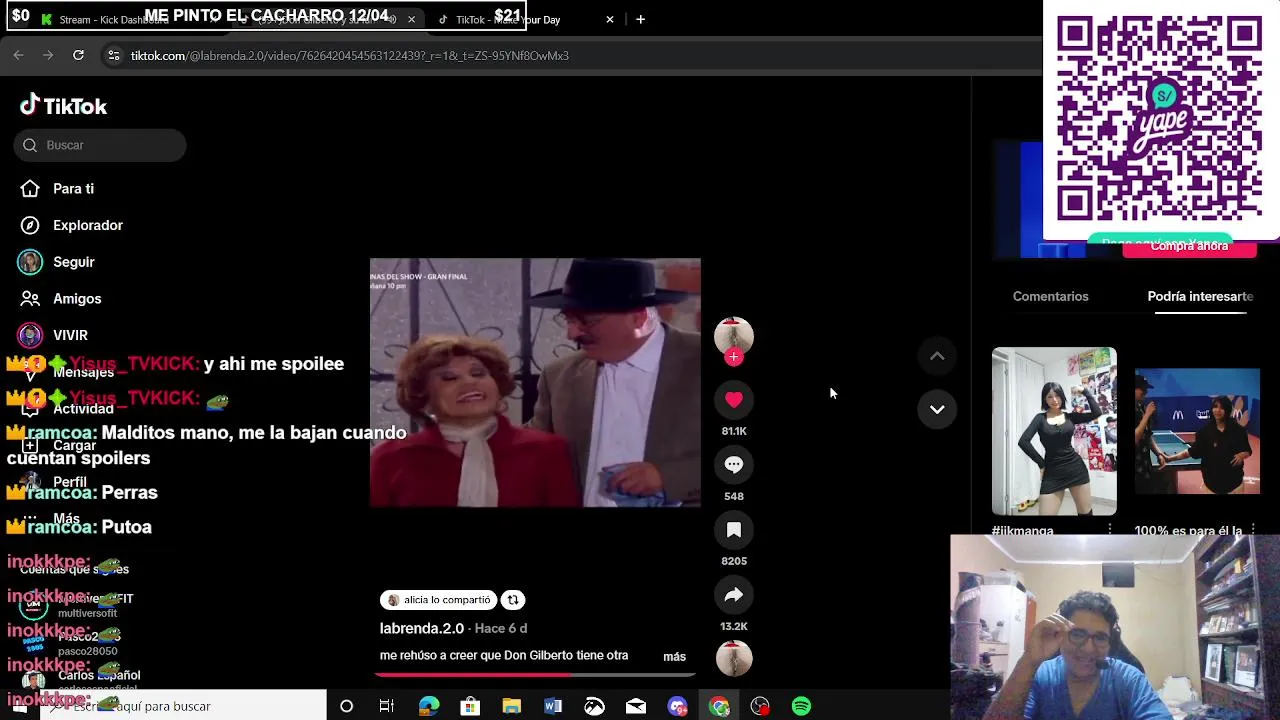Click the share arrow icon
The height and width of the screenshot is (720, 1280).
click(734, 595)
